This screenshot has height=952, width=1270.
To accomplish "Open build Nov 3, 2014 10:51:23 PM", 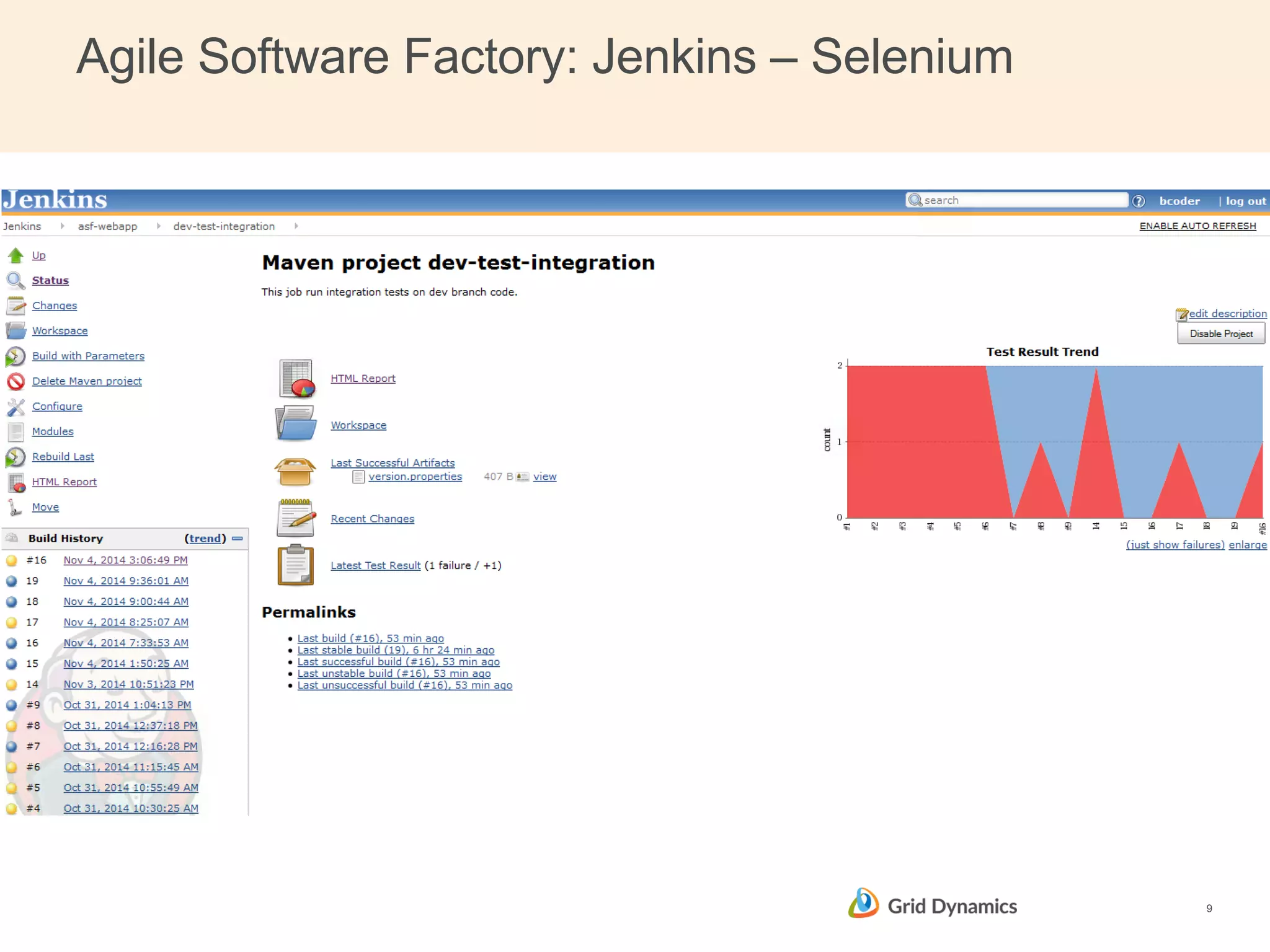I will [x=128, y=684].
